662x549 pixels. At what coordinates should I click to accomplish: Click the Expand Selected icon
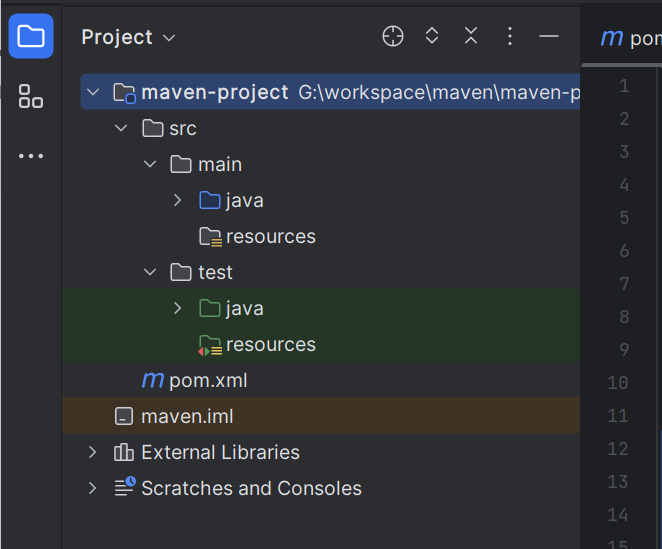[x=432, y=37]
